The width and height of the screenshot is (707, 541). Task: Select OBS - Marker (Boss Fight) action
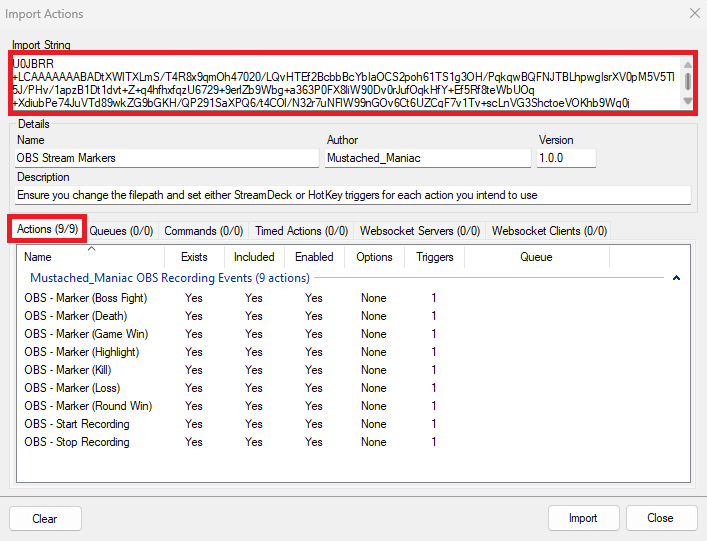85,298
